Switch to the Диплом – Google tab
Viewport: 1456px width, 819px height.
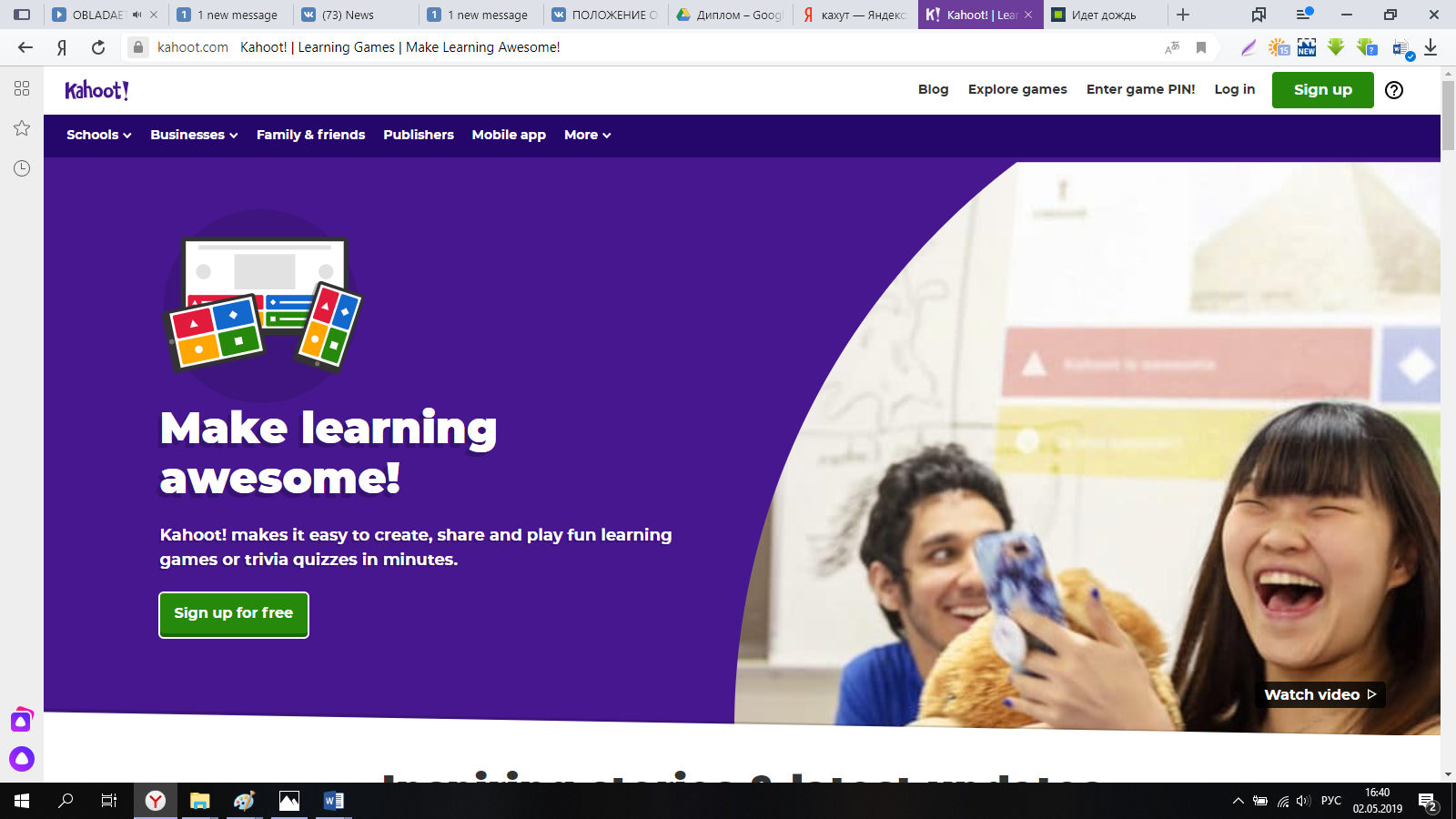click(x=731, y=15)
